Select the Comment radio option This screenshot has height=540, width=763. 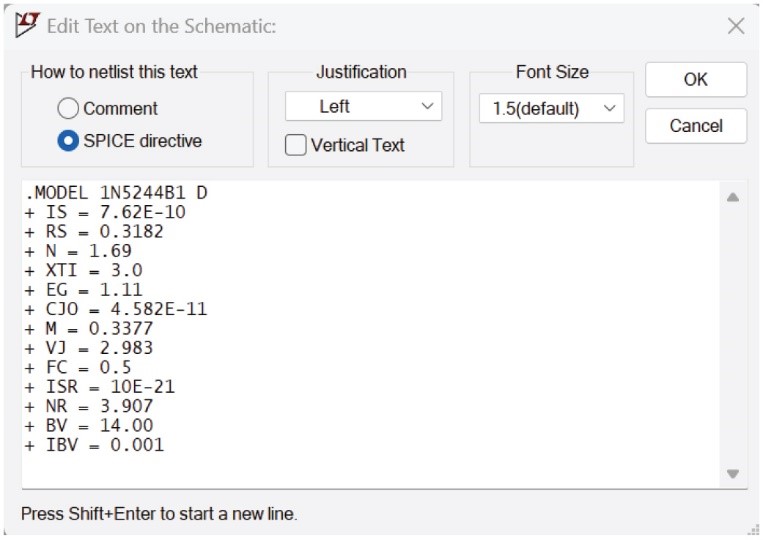[x=69, y=108]
